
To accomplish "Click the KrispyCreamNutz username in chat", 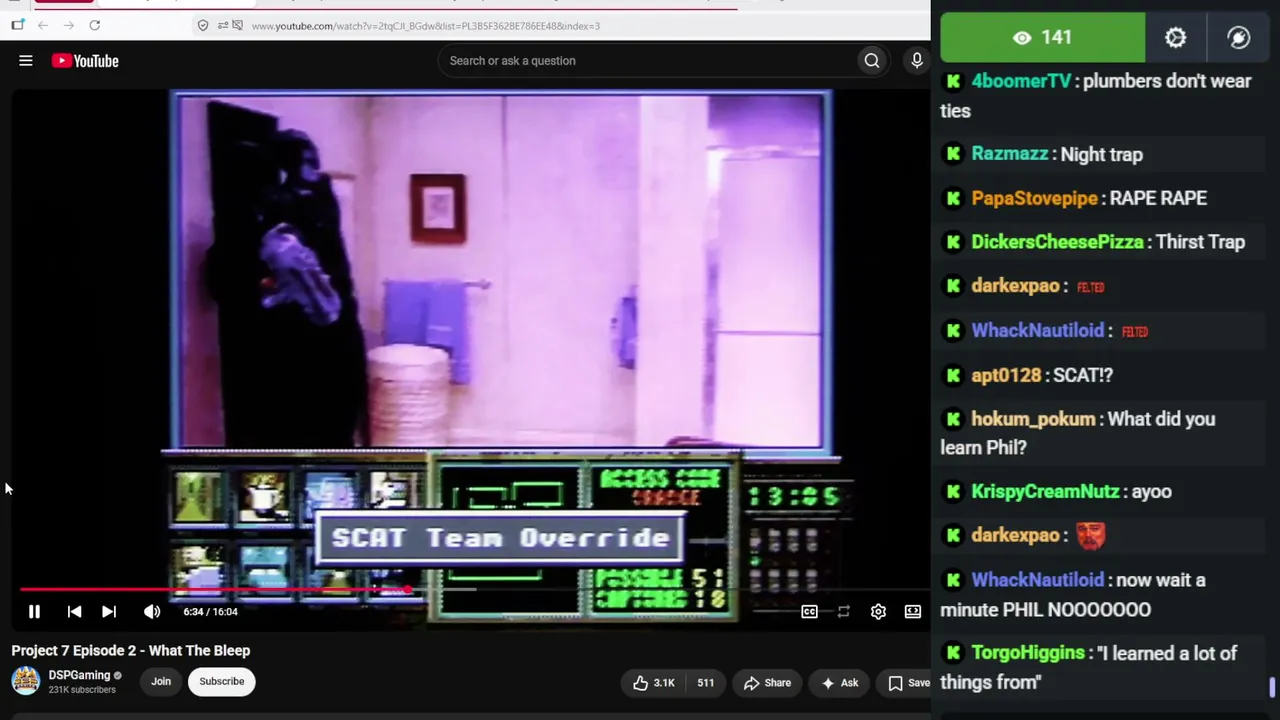I will tap(1045, 491).
